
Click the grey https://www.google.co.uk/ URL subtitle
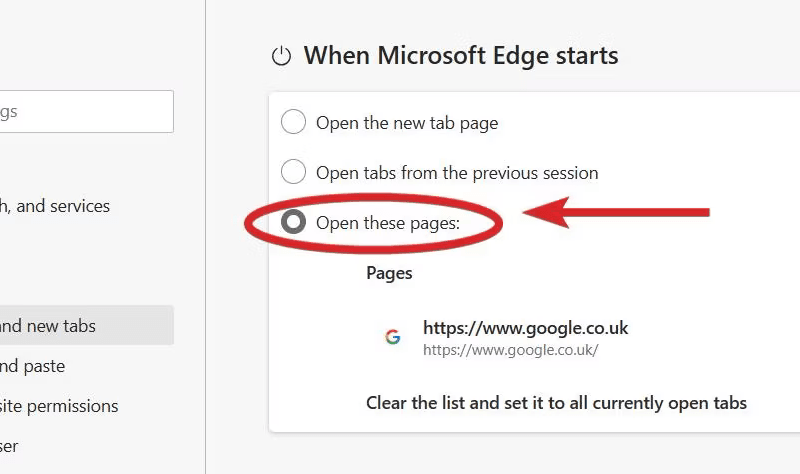511,350
